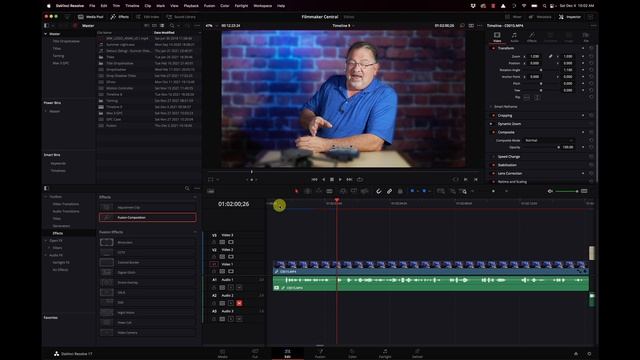Switch to the Audio tab in Inspector
640x360 pixels.
pyautogui.click(x=514, y=37)
